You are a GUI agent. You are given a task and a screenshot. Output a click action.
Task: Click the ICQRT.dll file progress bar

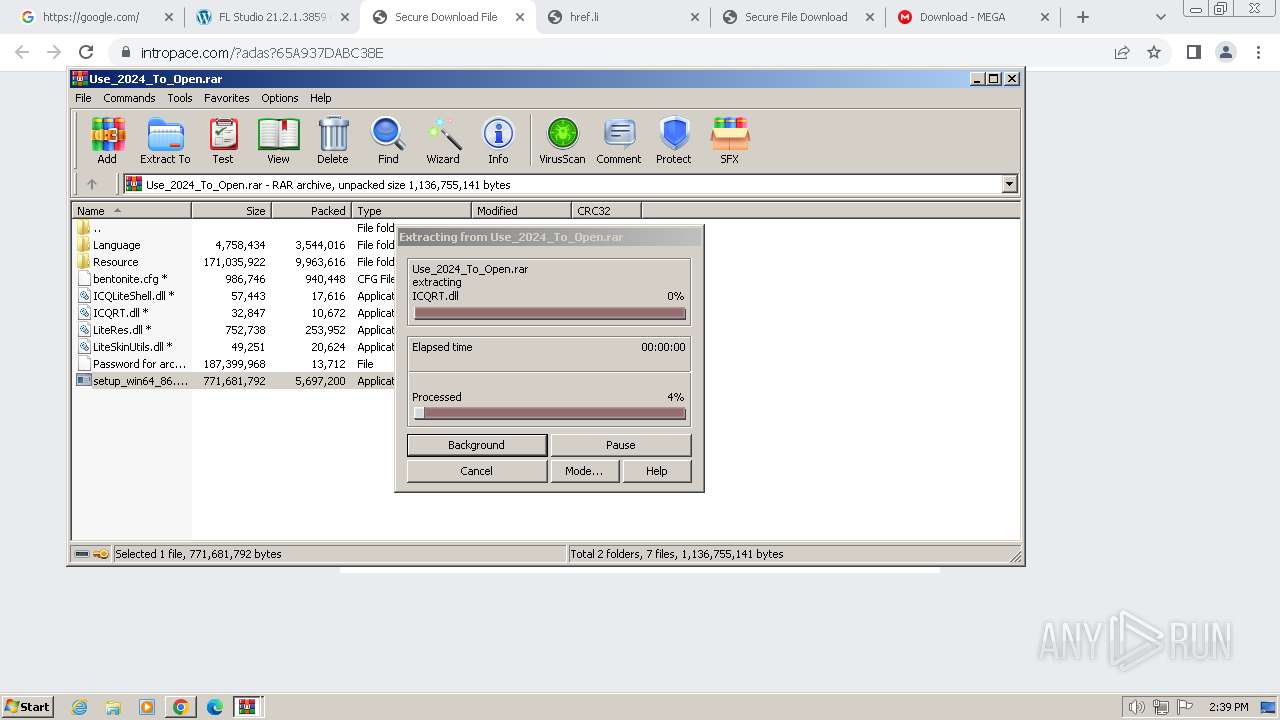[x=550, y=314]
